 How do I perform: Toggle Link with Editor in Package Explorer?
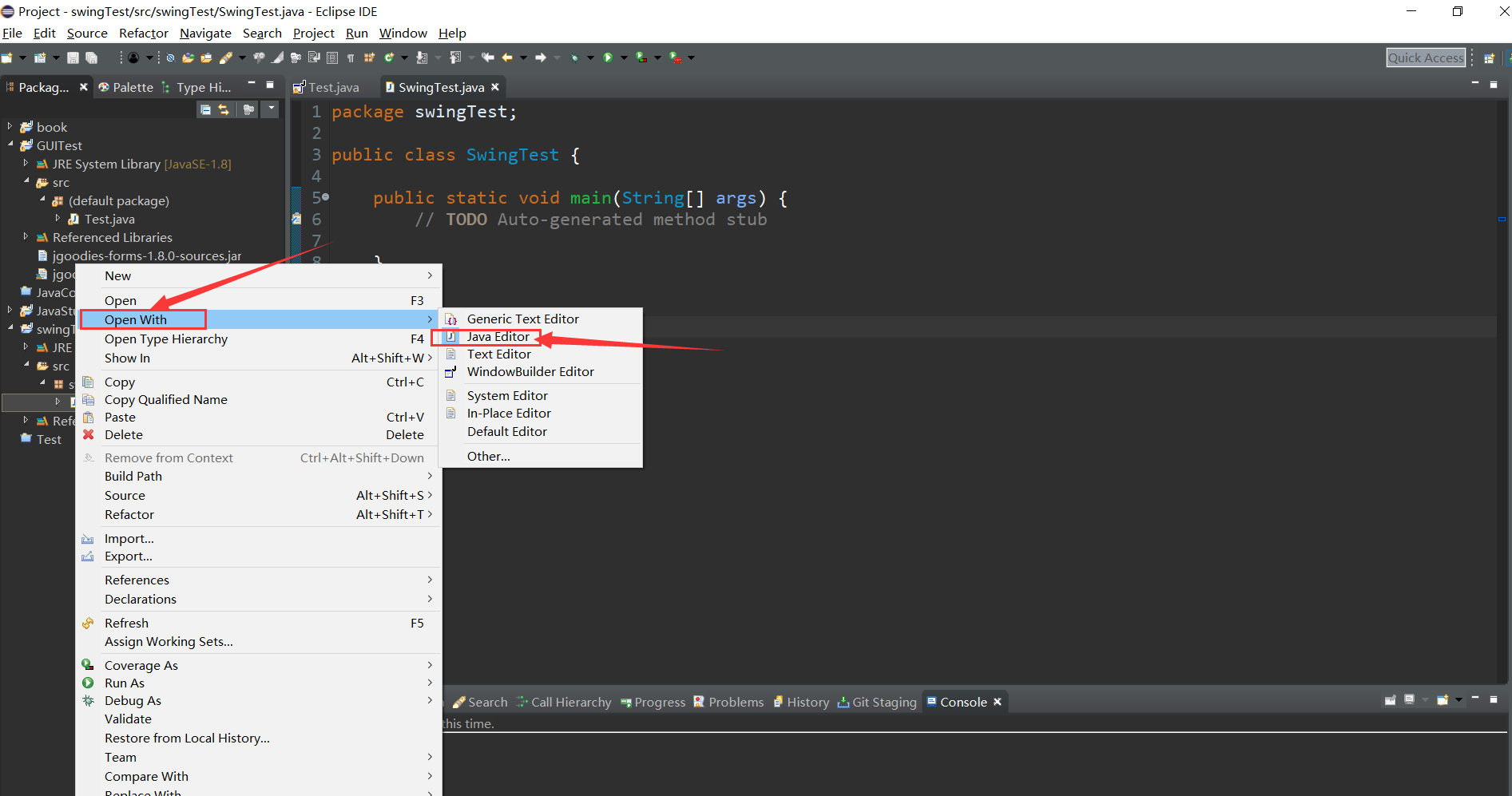tap(224, 109)
